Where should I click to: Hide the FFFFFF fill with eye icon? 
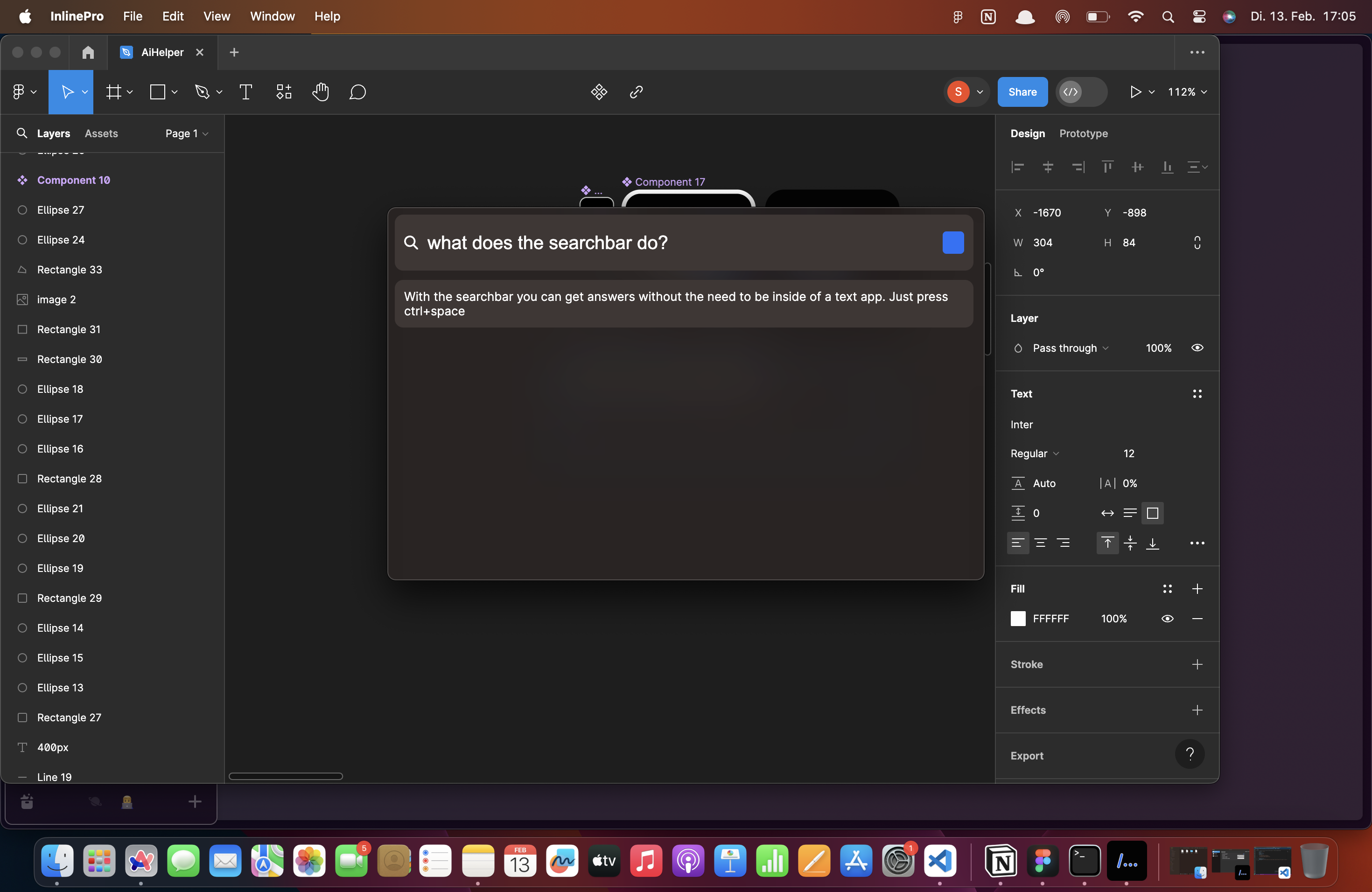pyautogui.click(x=1167, y=618)
